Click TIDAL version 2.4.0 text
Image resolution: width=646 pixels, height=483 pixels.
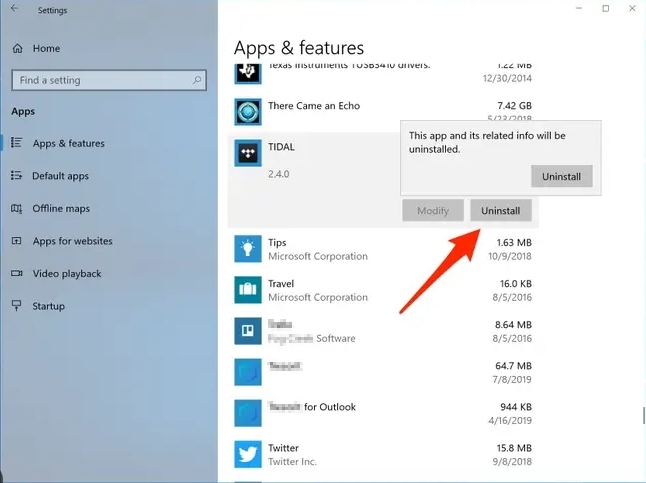[279, 174]
